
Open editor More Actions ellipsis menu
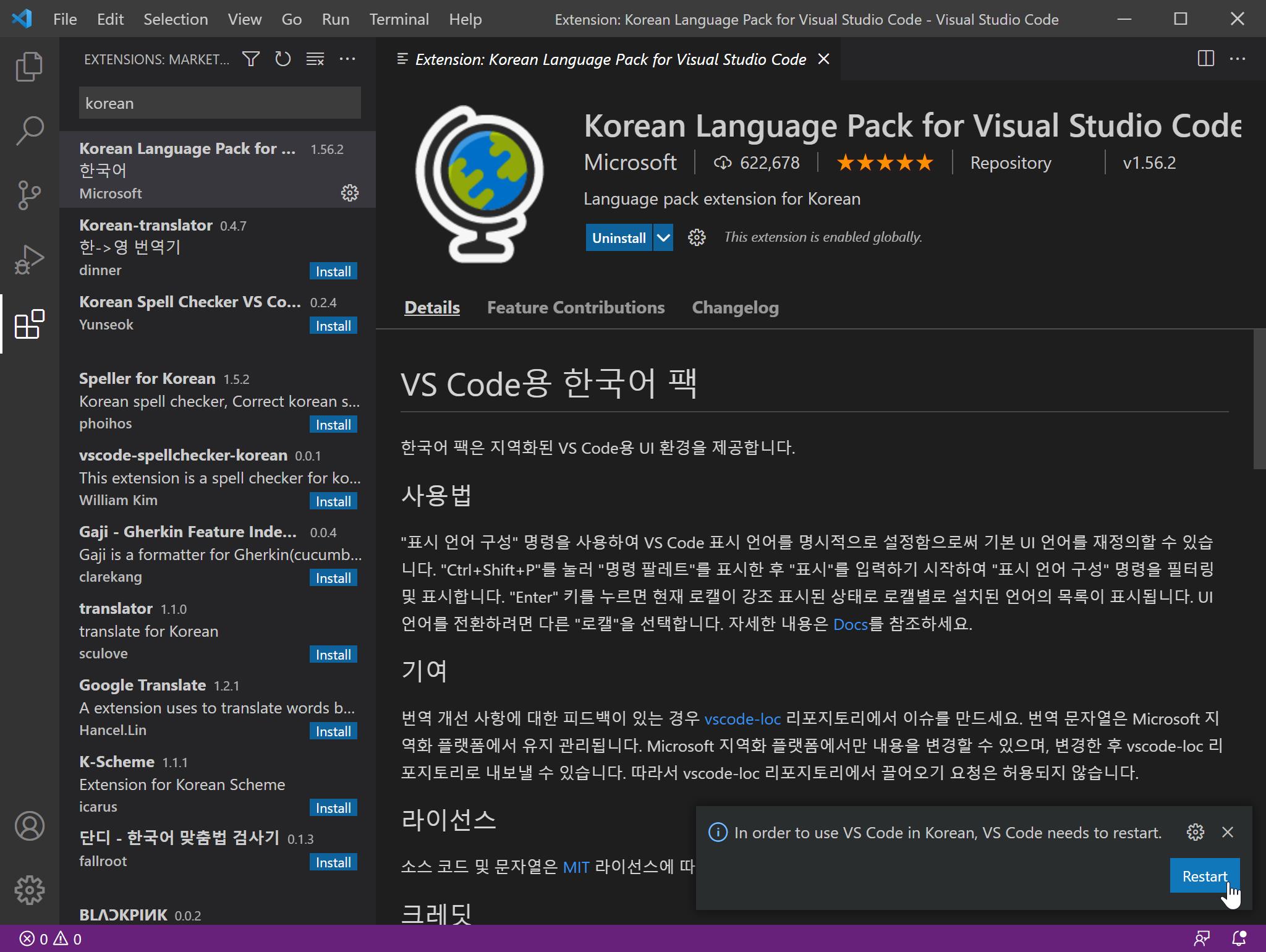tap(1238, 59)
